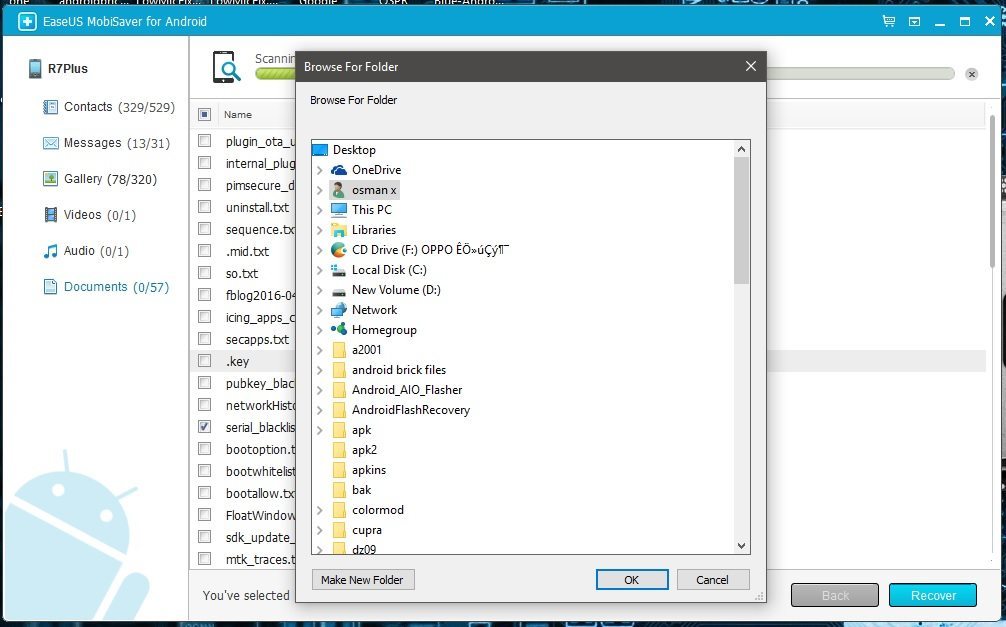Expand the Local Disk (C:) node
Viewport: 1006px width, 627px height.
(319, 270)
